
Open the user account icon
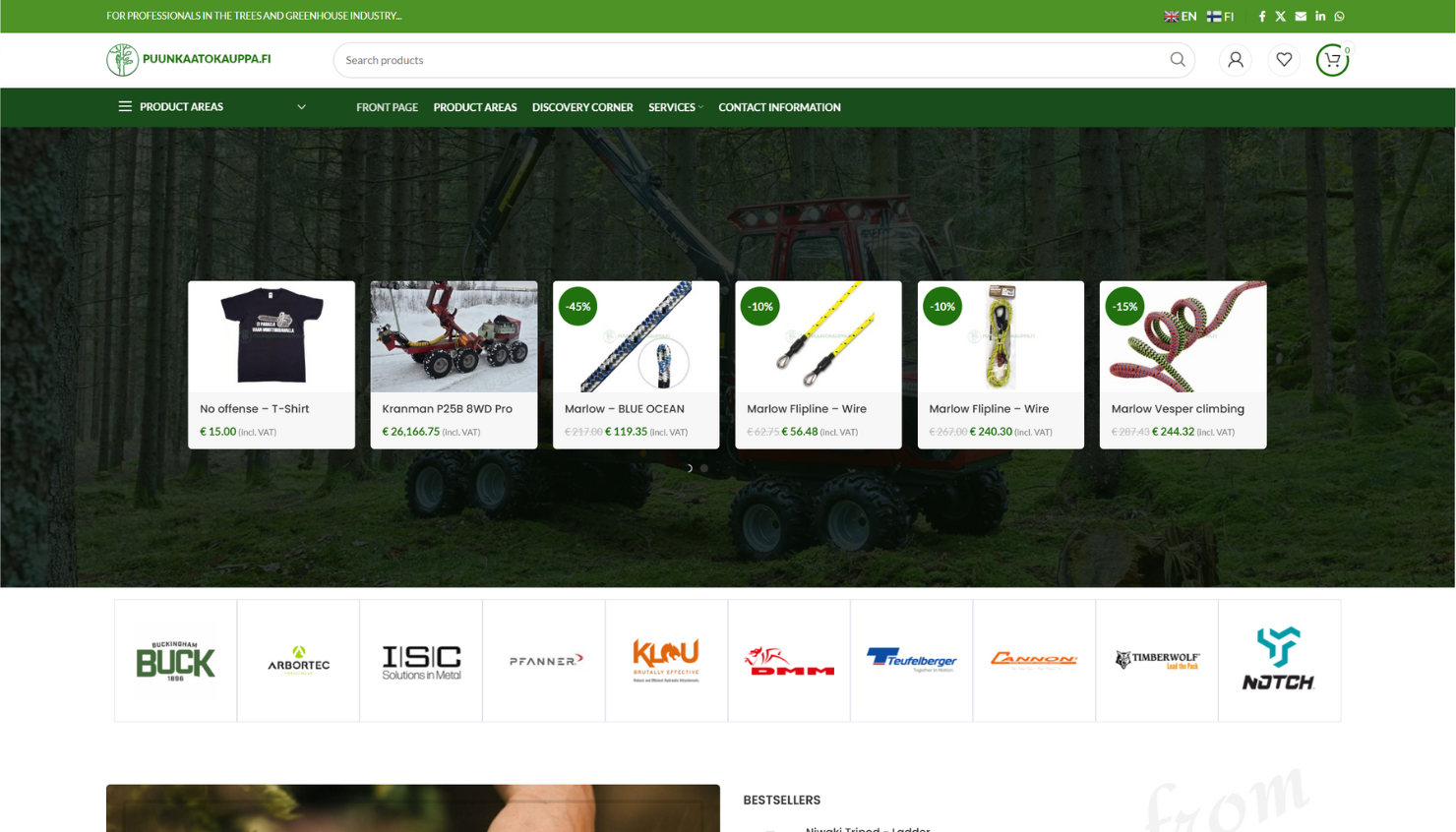[x=1236, y=60]
